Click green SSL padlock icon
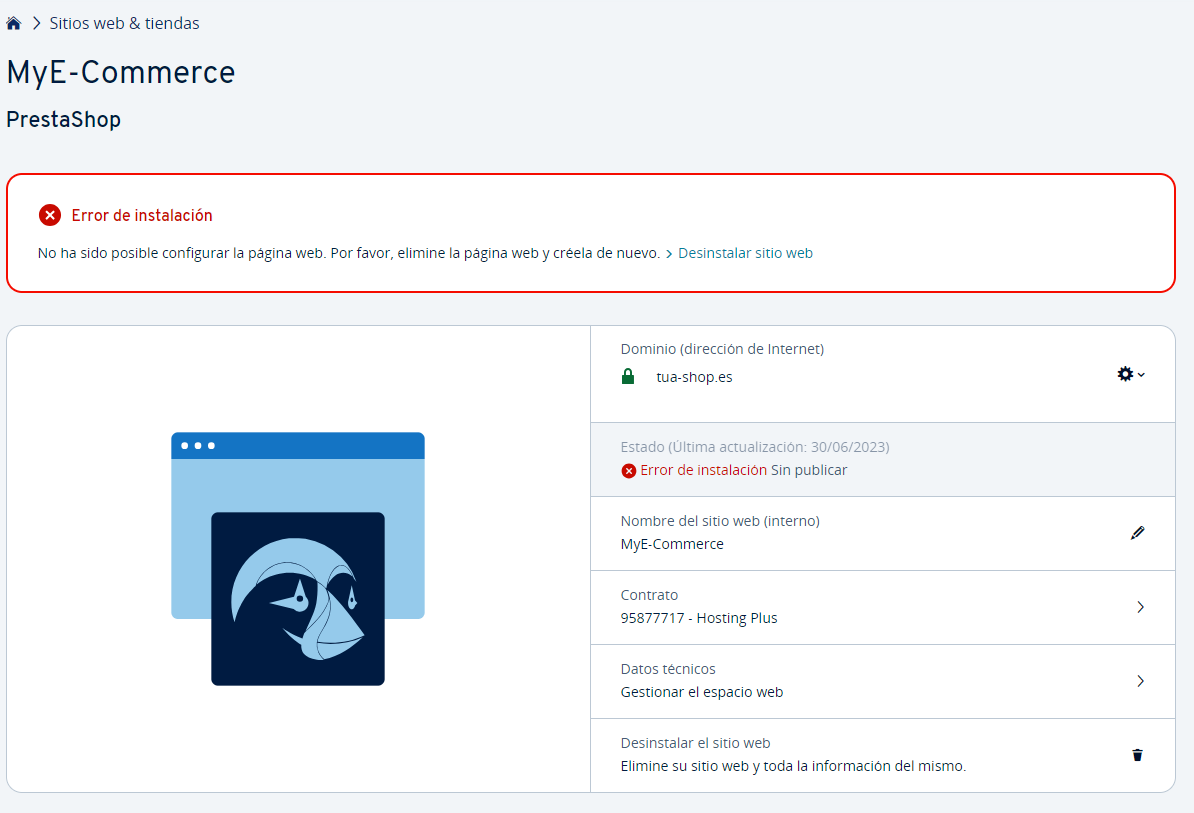Viewport: 1194px width, 813px height. point(628,377)
